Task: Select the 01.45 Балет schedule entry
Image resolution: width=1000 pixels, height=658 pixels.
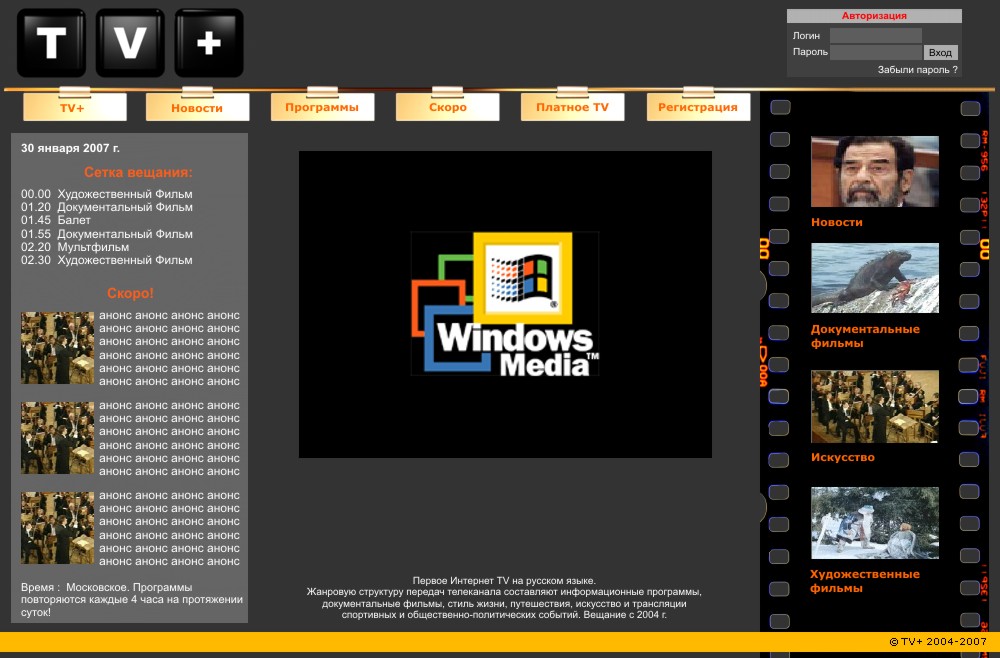Action: [55, 220]
